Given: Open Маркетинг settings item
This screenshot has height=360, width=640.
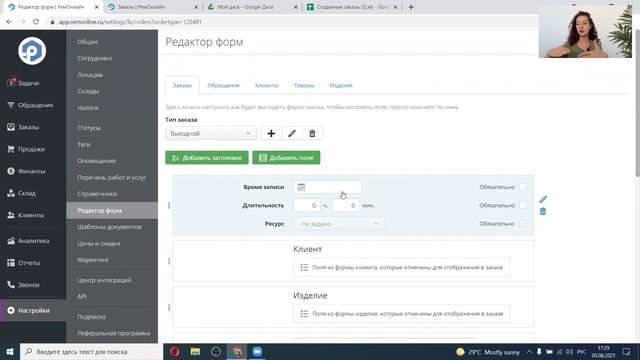Looking at the screenshot, I should tap(93, 260).
